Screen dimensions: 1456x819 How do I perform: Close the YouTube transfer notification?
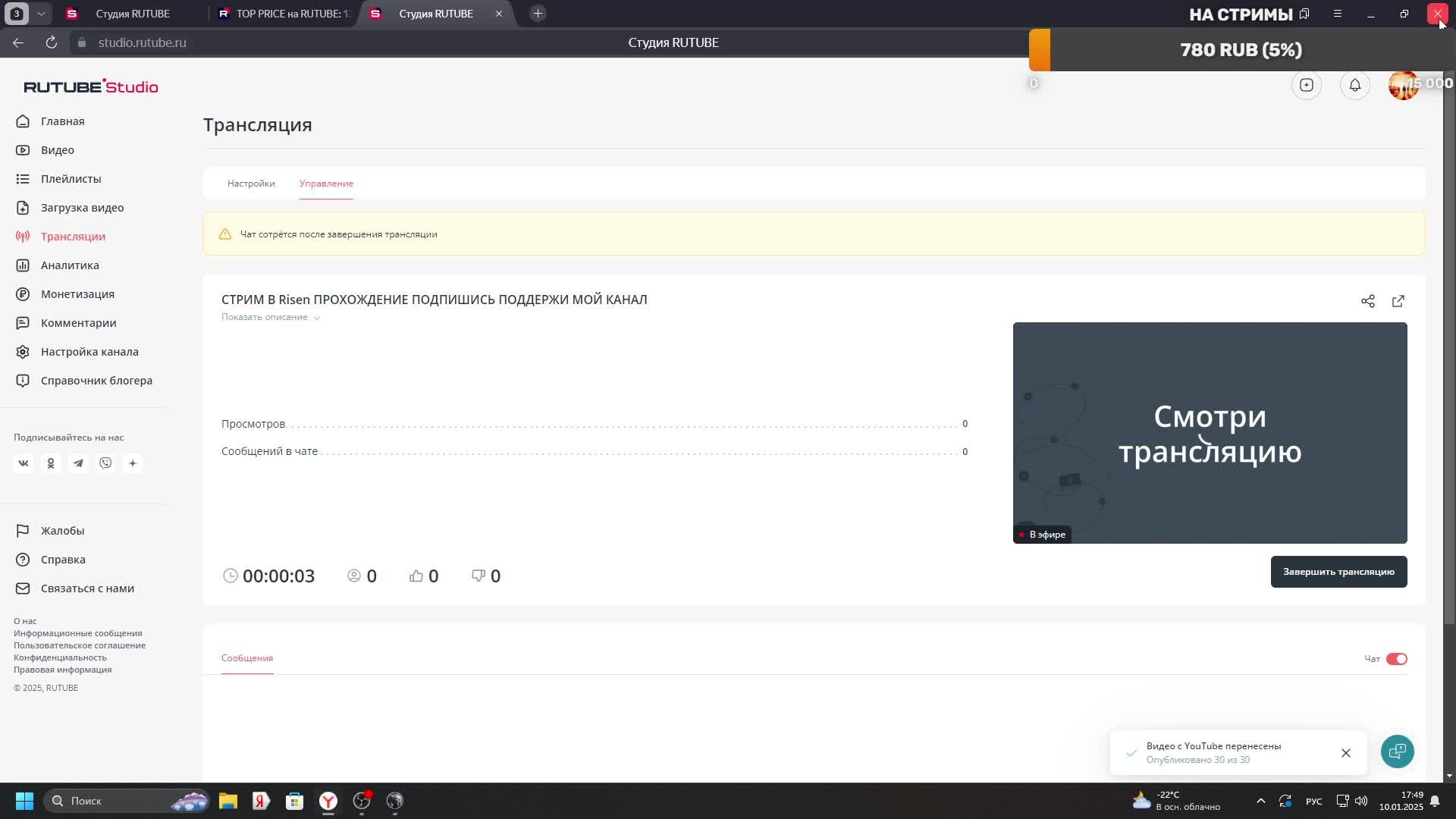click(x=1346, y=753)
